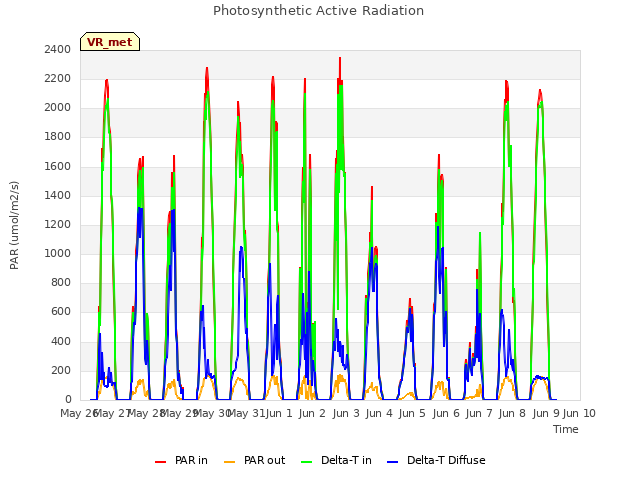Click the Time x-axis label
This screenshot has height=480, width=640.
[566, 429]
